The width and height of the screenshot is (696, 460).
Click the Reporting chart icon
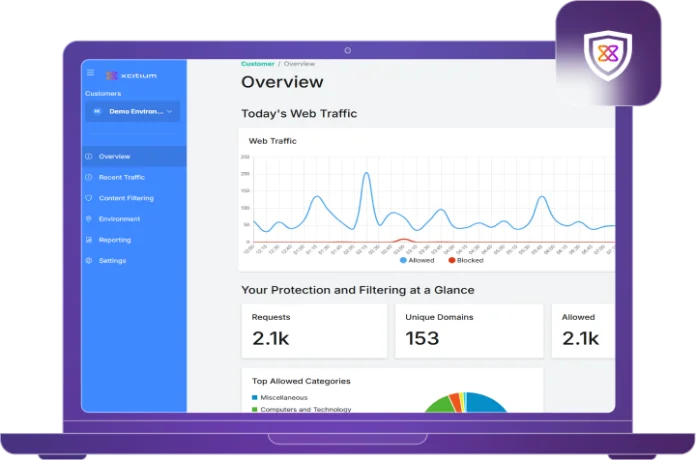click(89, 240)
